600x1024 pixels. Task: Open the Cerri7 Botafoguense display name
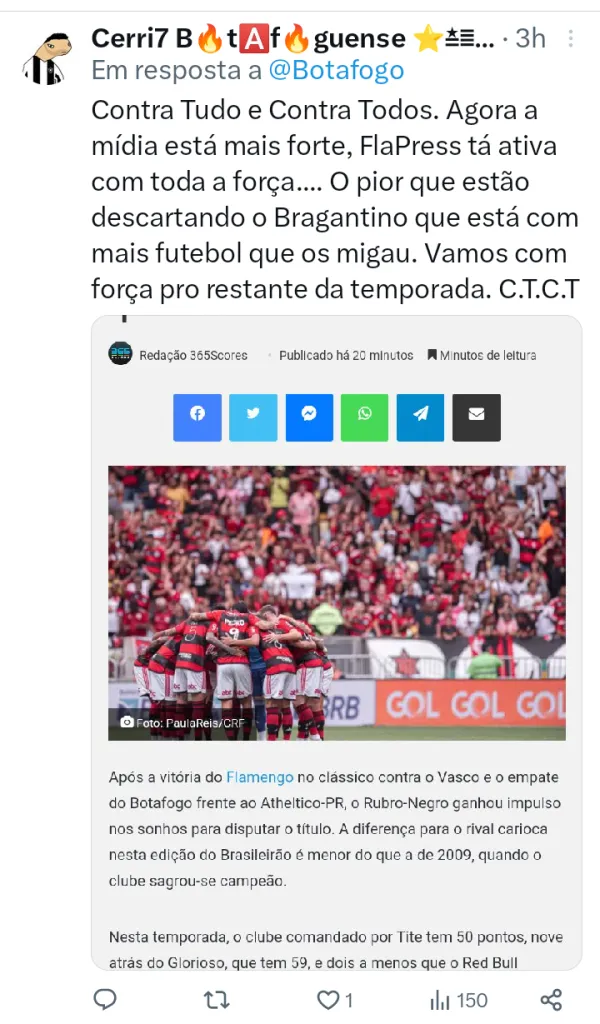click(293, 39)
